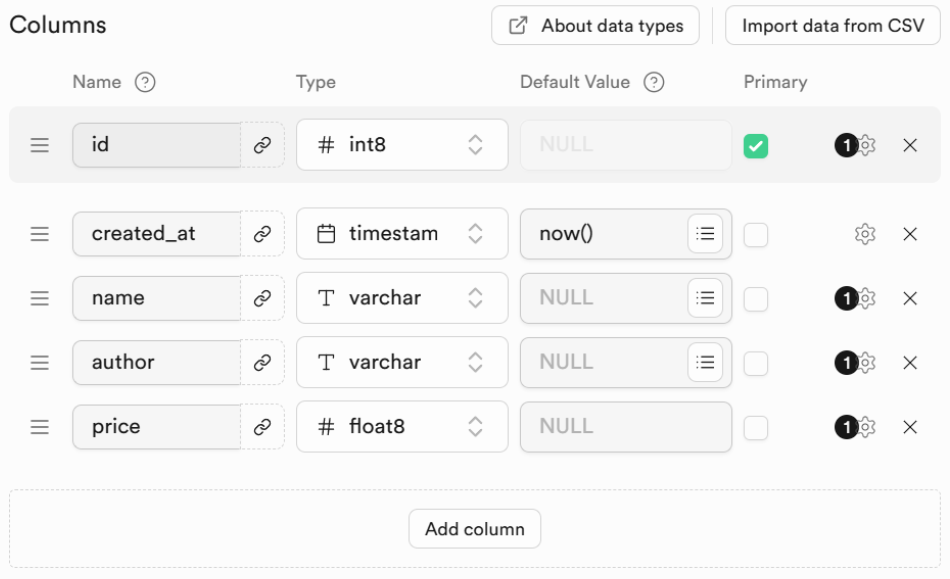Open the varchar type dropdown for name
The image size is (950, 579).
(402, 298)
